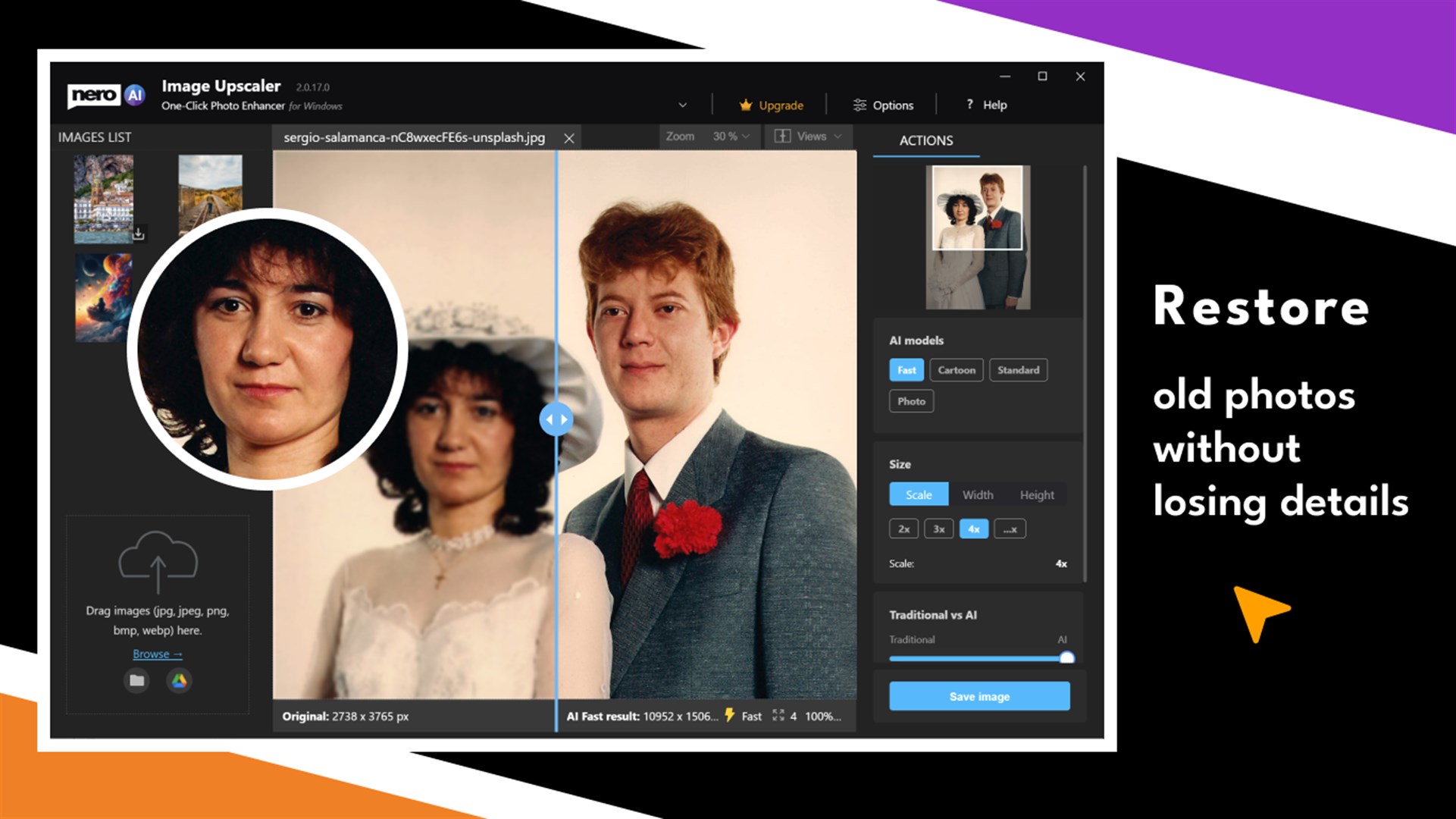Open file picker via Browse link
The height and width of the screenshot is (819, 1456).
coord(157,654)
